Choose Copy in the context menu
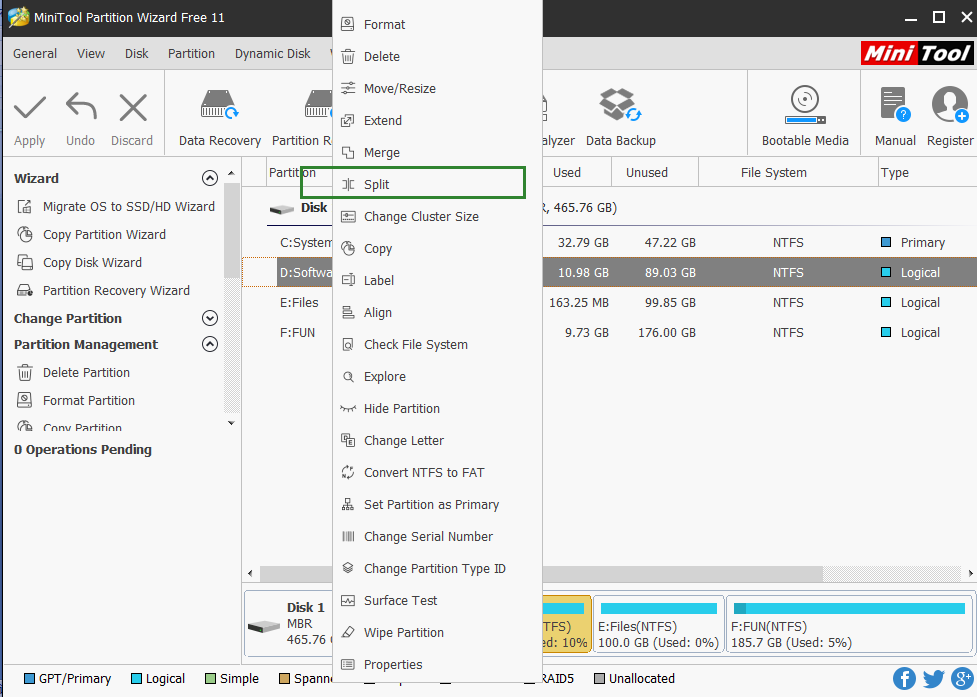Screen dimensions: 977x697 click(x=437, y=249)
